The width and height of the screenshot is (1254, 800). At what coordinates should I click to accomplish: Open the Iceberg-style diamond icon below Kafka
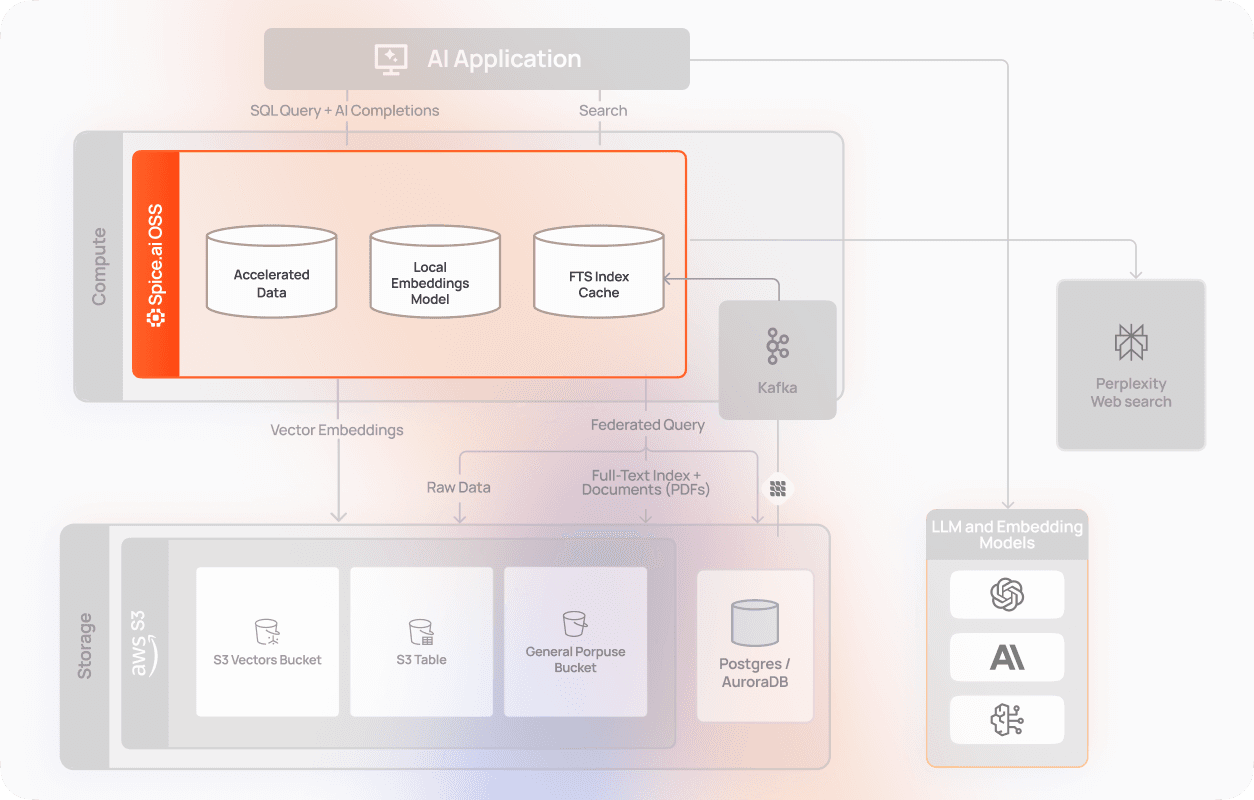point(777,487)
